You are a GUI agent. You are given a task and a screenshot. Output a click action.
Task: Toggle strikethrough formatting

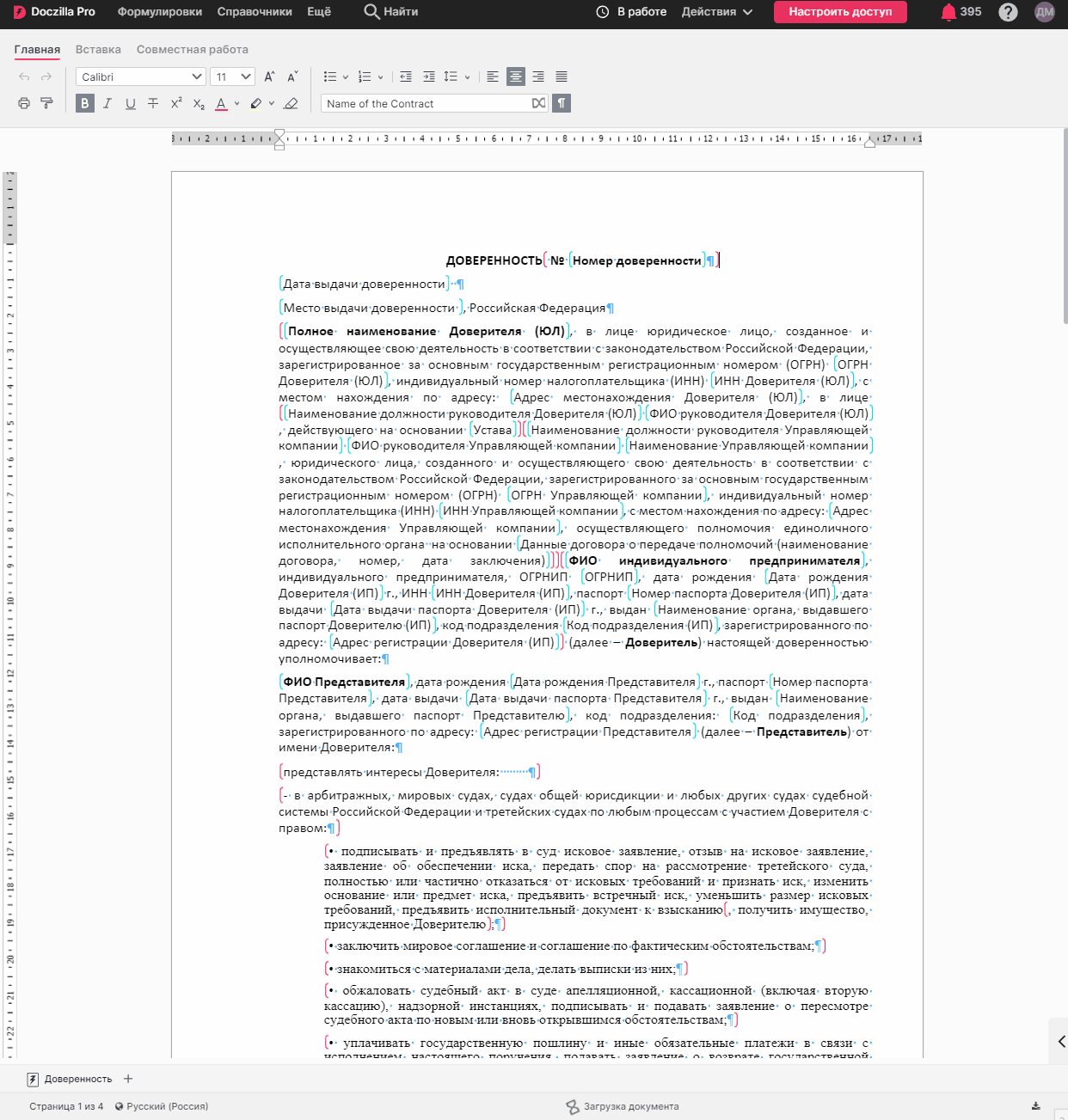[x=153, y=103]
